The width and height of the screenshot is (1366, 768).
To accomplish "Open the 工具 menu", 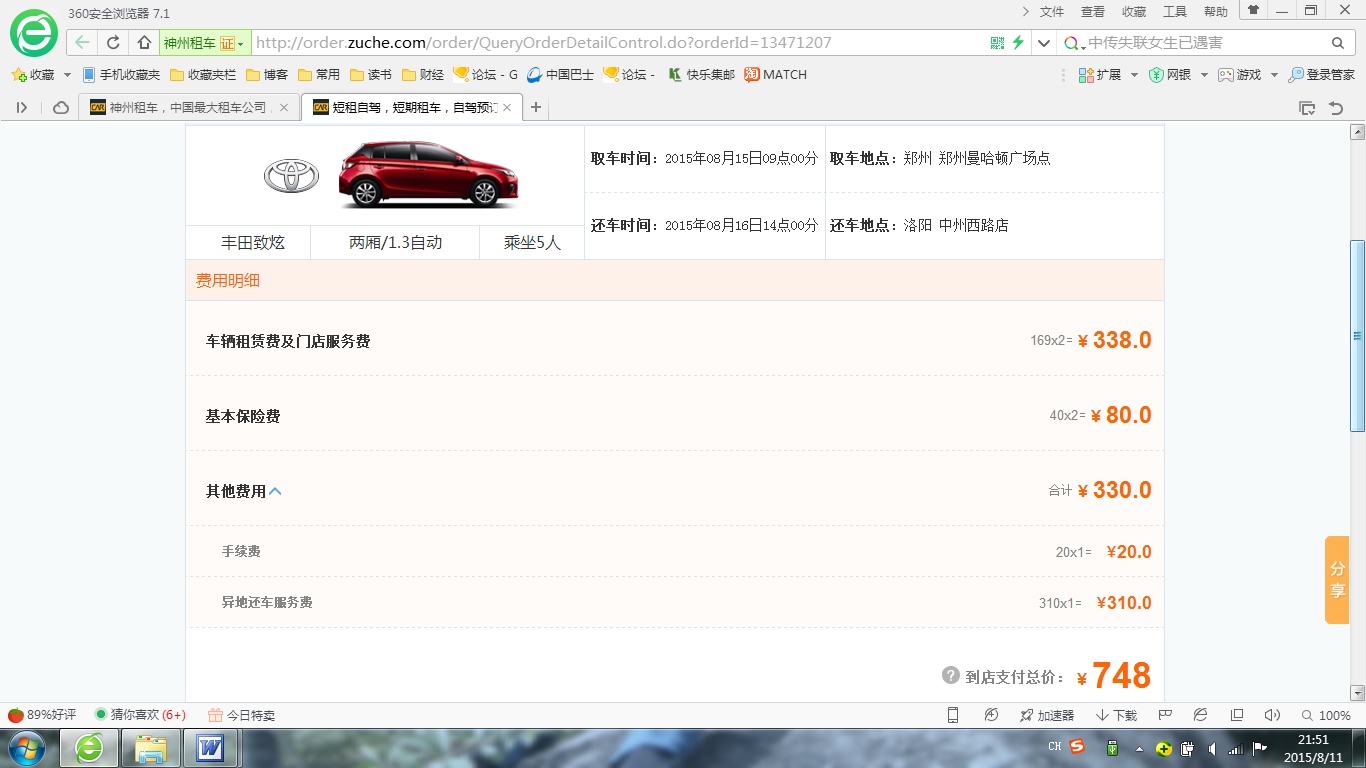I will 1175,12.
